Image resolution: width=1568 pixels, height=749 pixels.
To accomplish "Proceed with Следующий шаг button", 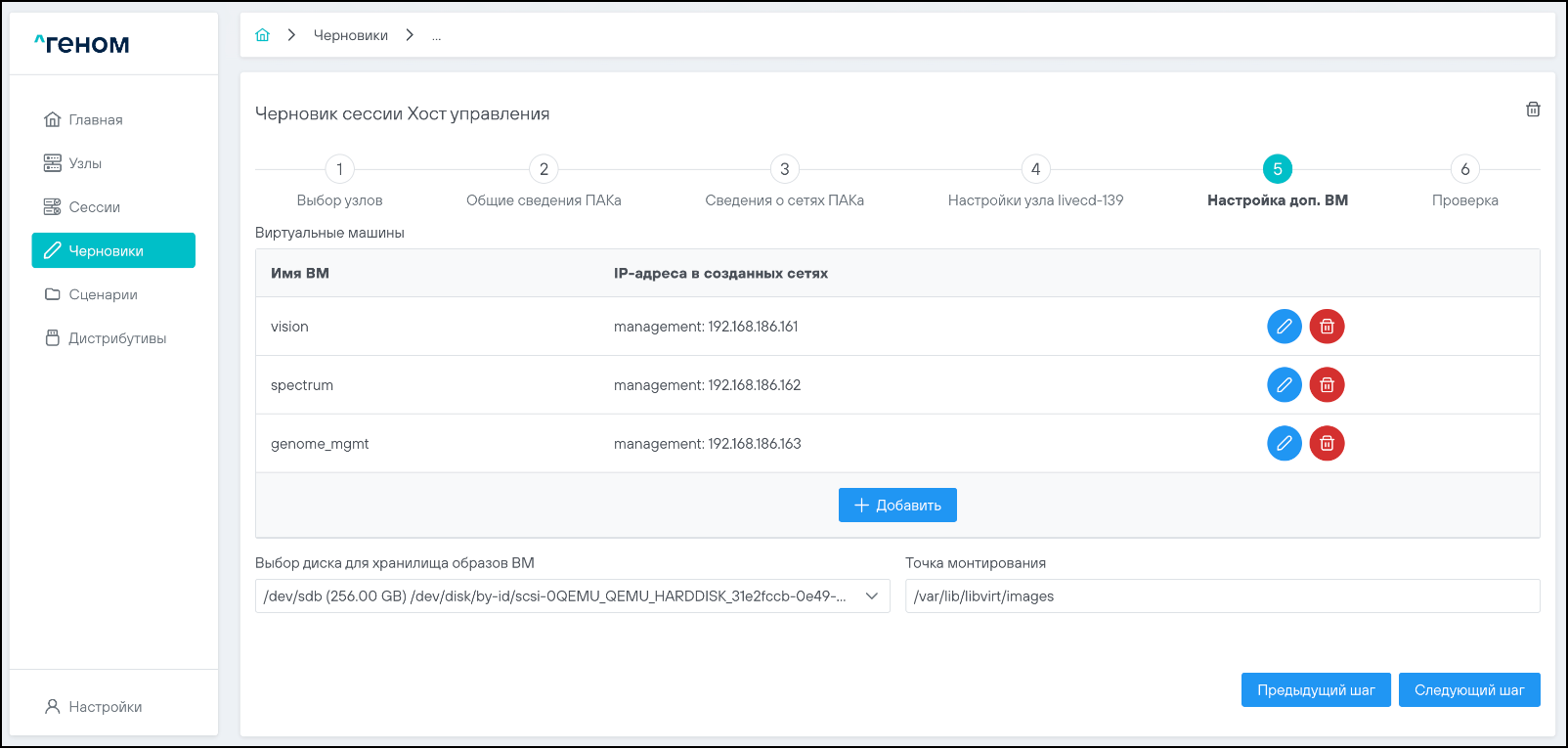I will tap(1468, 690).
